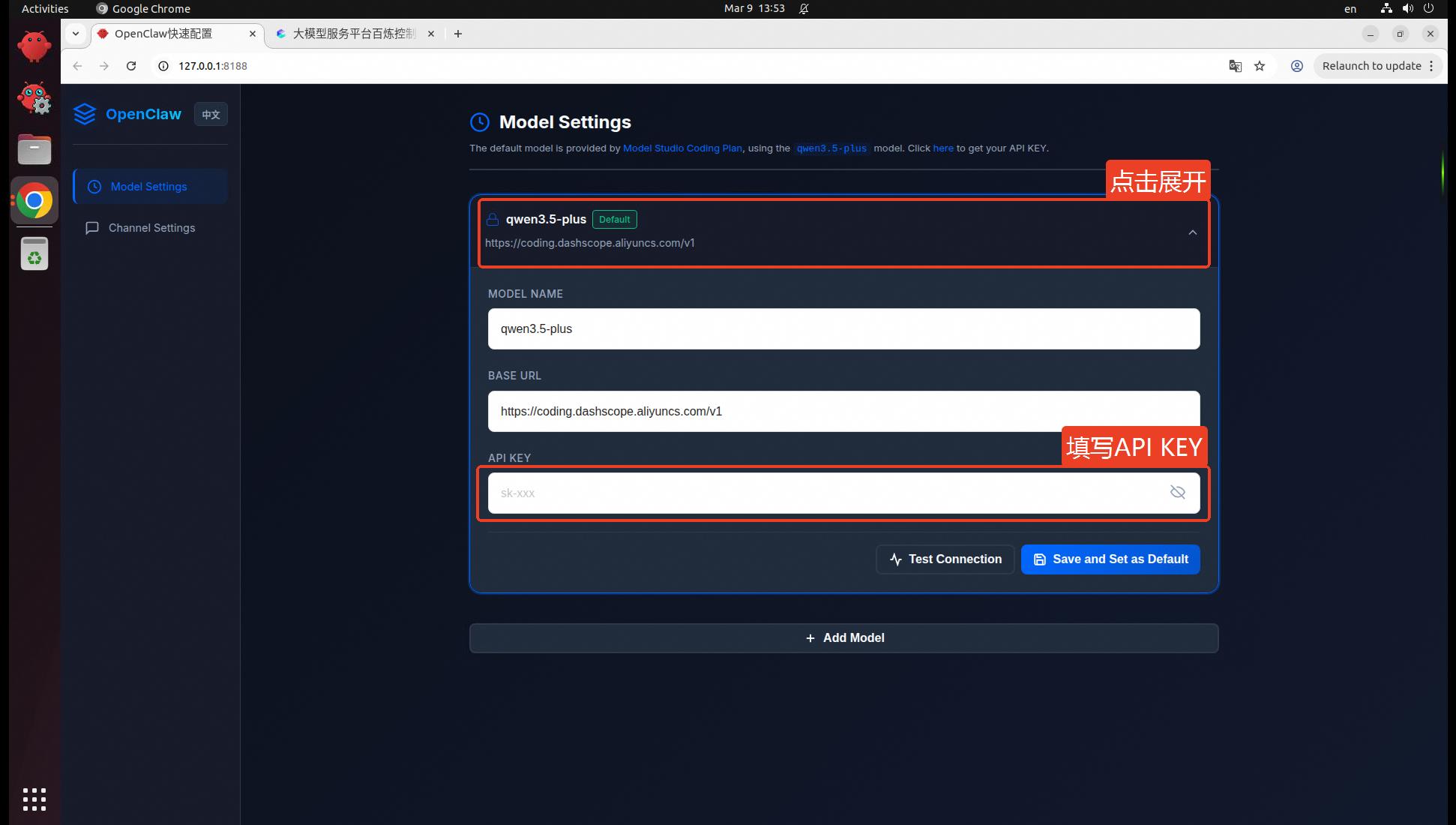Open Channel Settings in sidebar
Screen dimensions: 1456x825
coord(151,228)
